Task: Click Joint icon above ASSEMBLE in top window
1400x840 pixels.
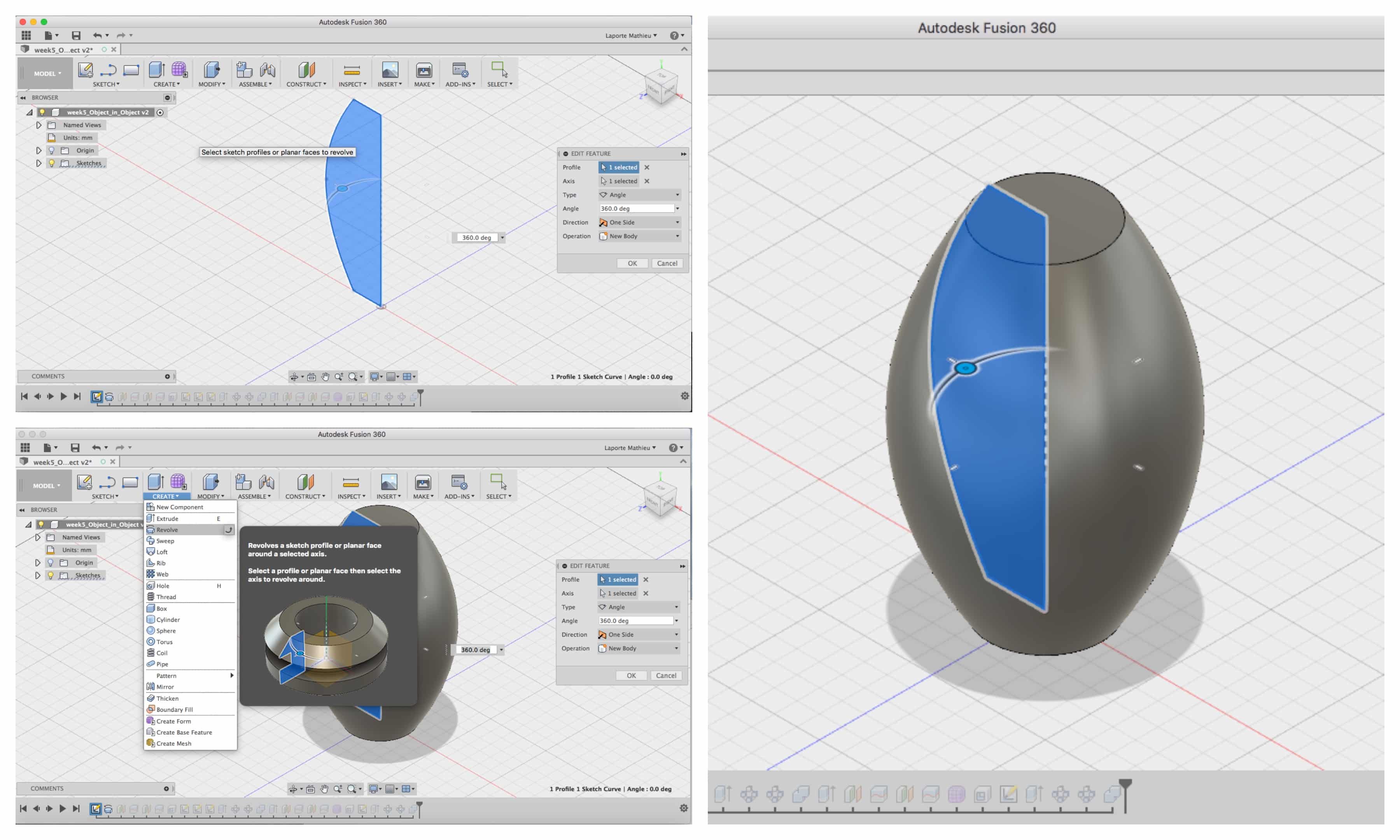Action: tap(268, 70)
